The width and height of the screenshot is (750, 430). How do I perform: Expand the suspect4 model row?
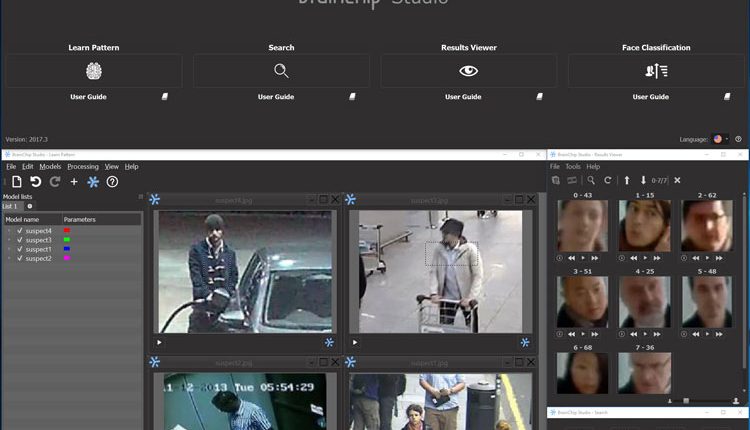click(x=9, y=231)
